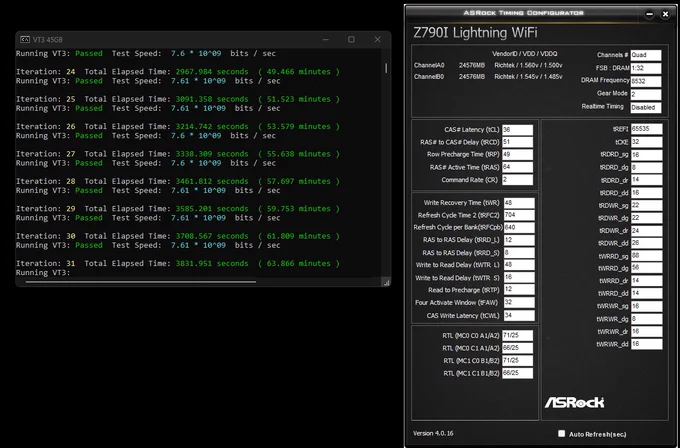Click the tCKE value field
The image size is (680, 448).
click(x=646, y=142)
